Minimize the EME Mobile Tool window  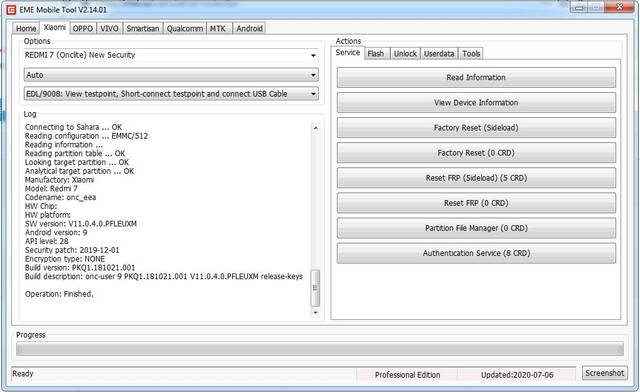click(x=579, y=7)
